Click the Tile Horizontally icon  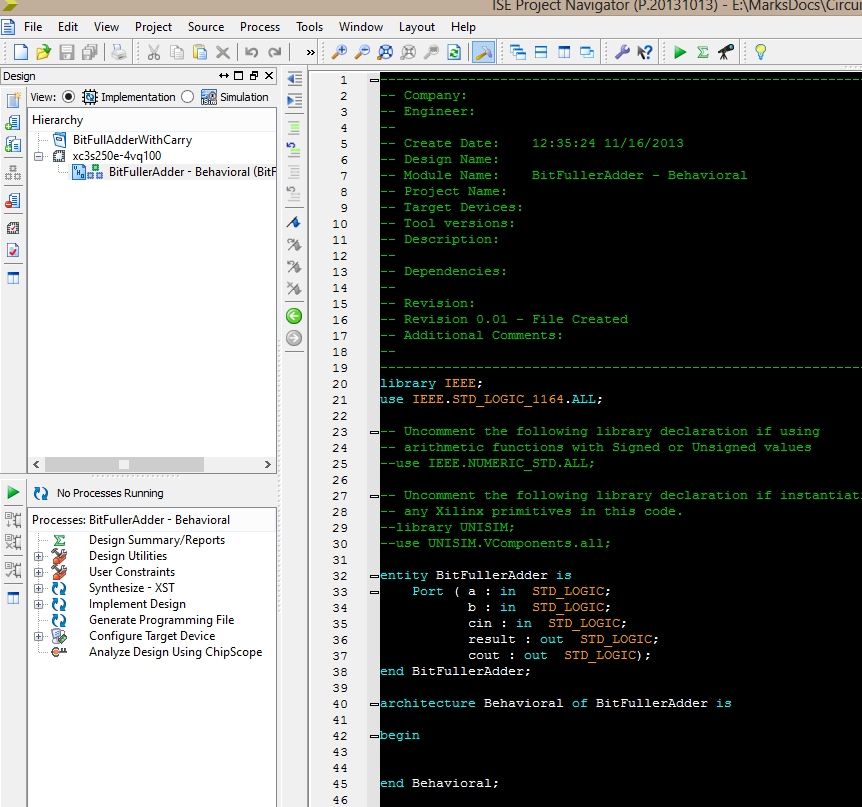coord(541,52)
